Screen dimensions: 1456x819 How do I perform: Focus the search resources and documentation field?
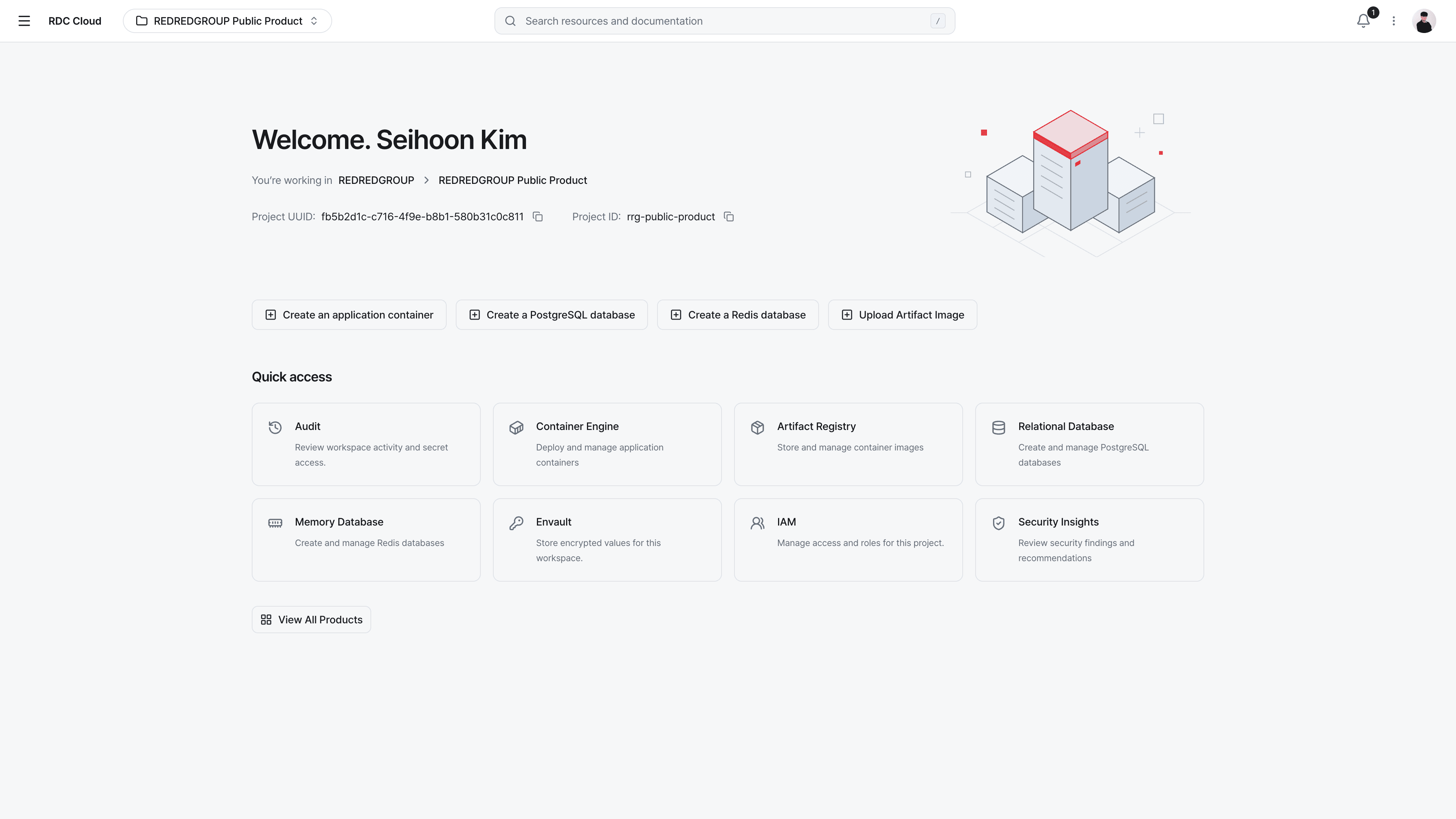pyautogui.click(x=725, y=21)
